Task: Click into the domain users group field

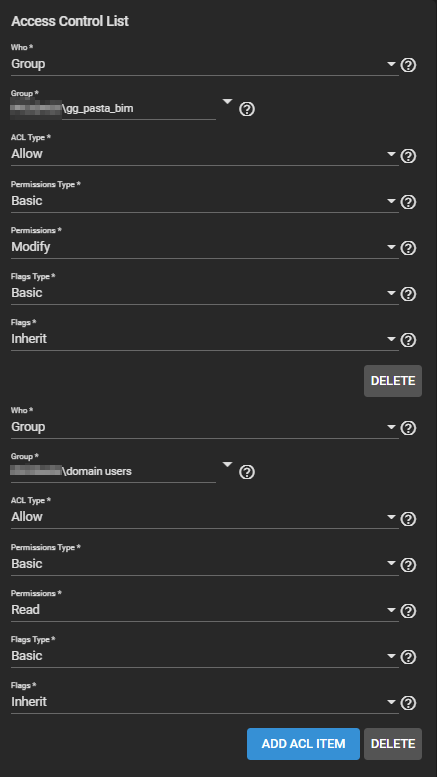Action: coord(113,471)
